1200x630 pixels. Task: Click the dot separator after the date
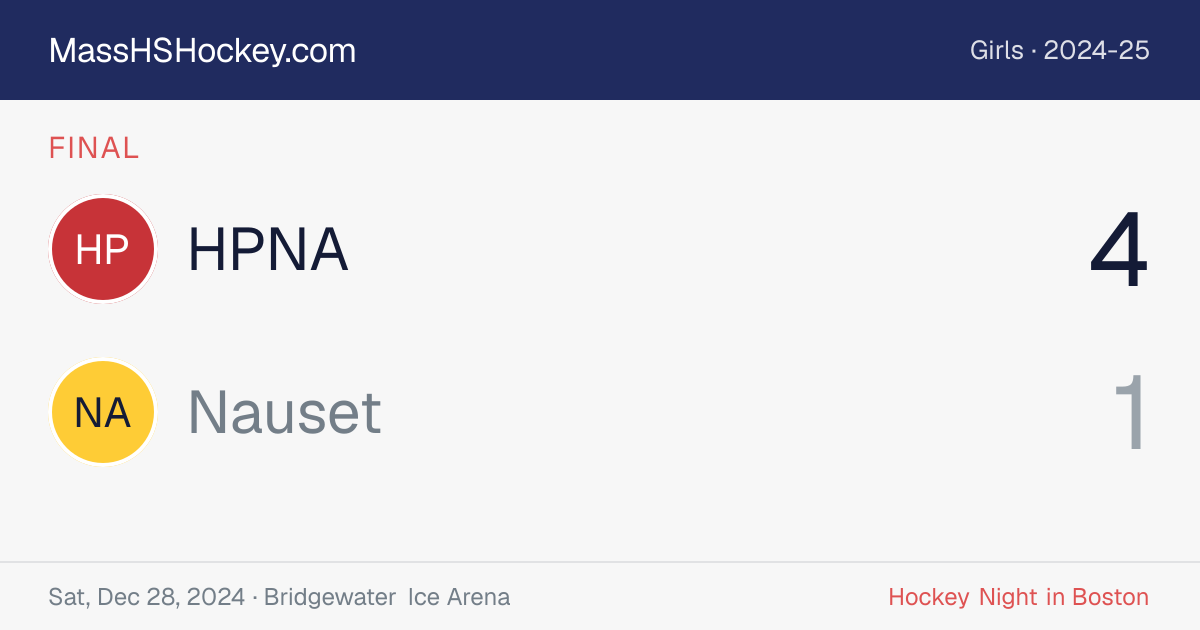click(255, 598)
